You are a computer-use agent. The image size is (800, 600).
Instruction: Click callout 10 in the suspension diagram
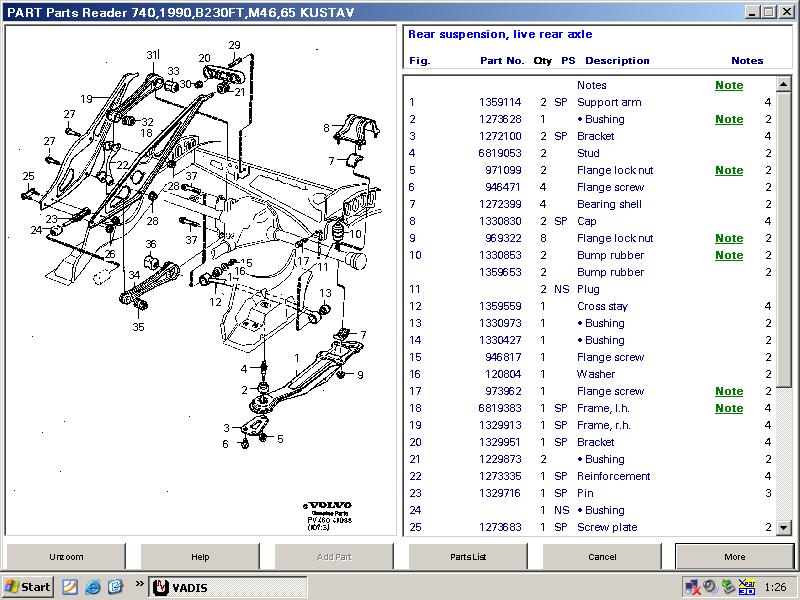point(355,234)
